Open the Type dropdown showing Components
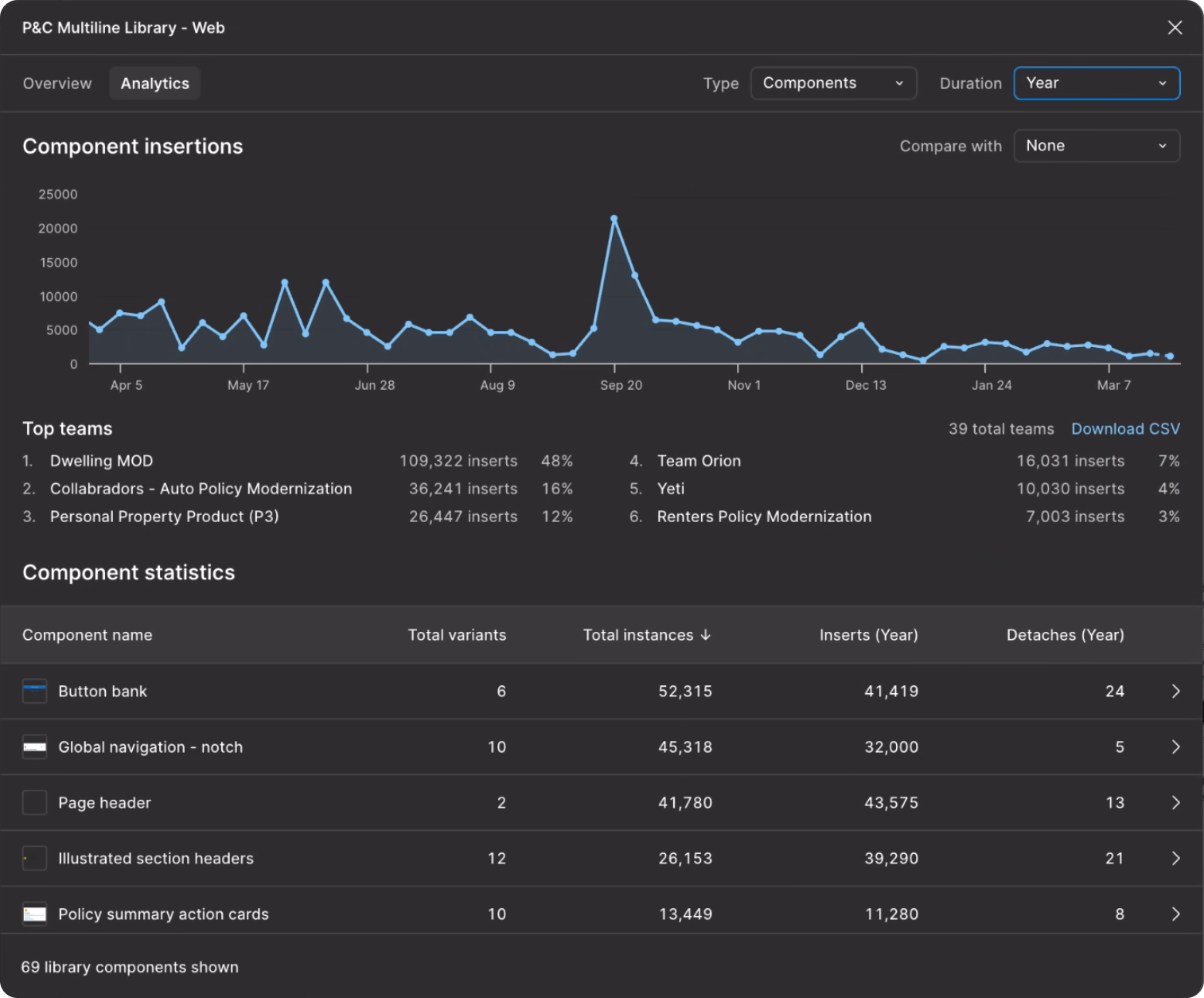This screenshot has width=1204, height=998. coord(832,83)
